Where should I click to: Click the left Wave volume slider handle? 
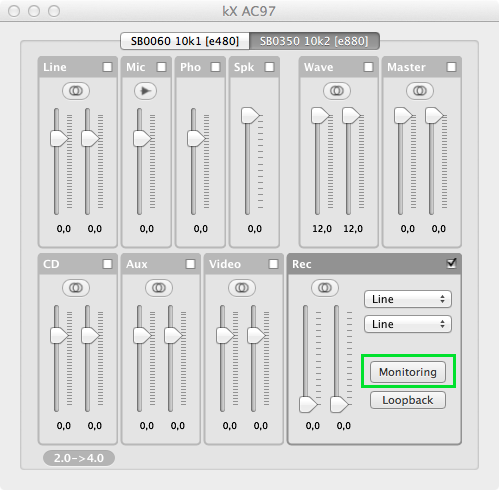pos(320,115)
